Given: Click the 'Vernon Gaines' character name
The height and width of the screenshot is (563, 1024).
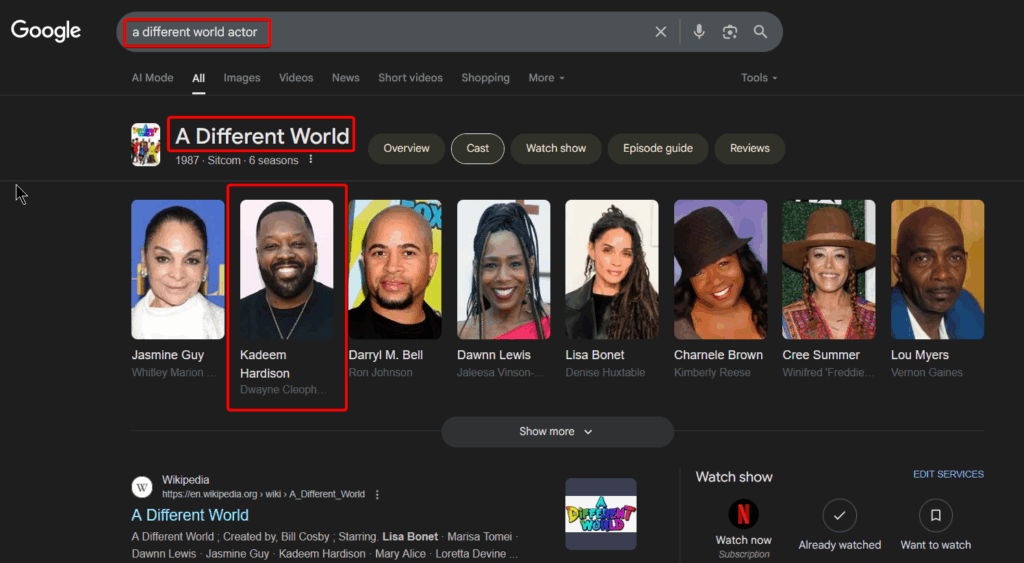Looking at the screenshot, I should coord(927,372).
